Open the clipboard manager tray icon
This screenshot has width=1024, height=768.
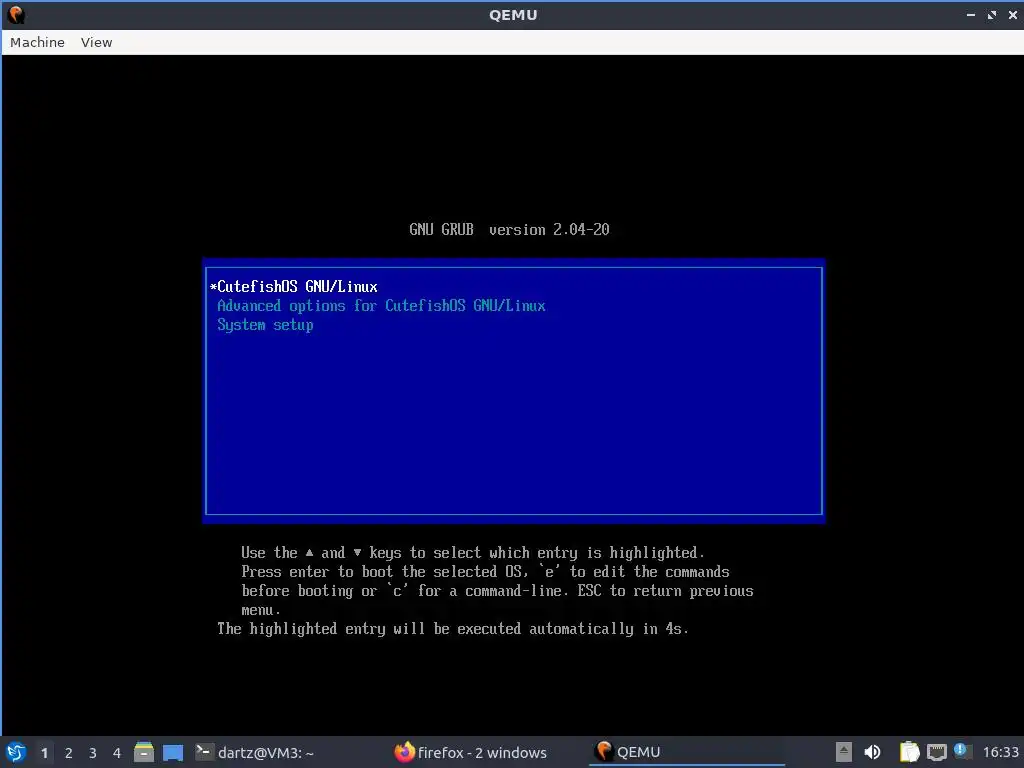tap(909, 752)
